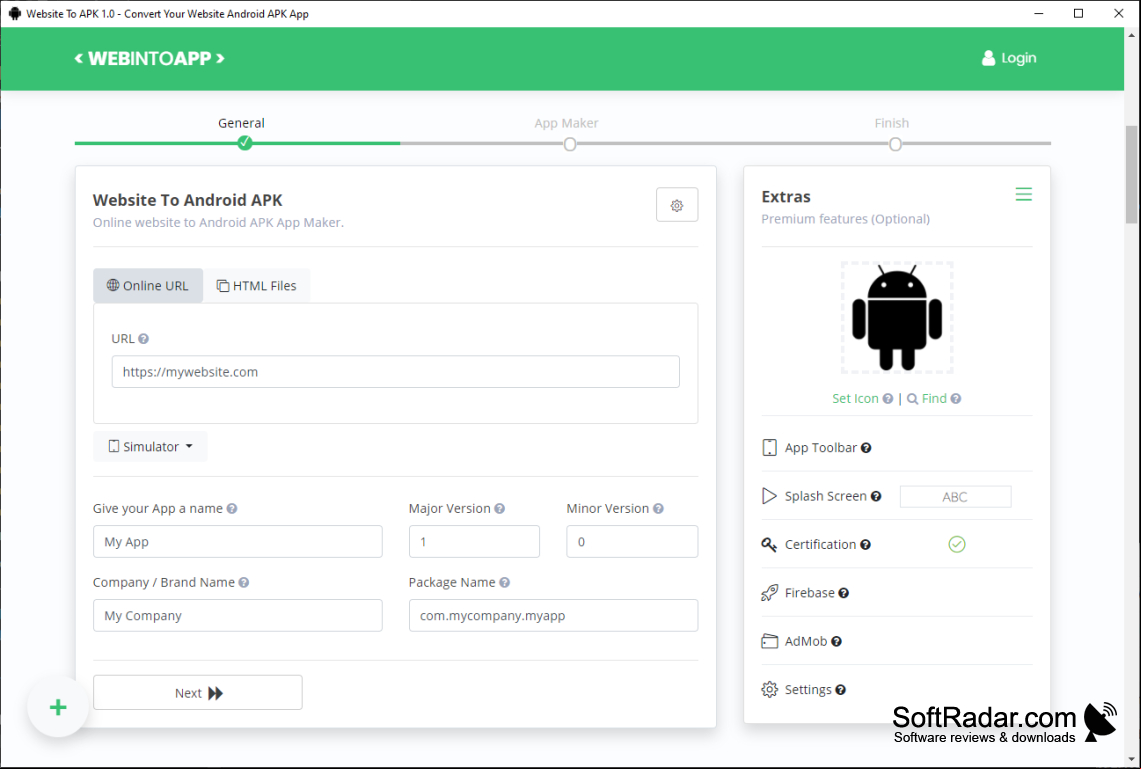This screenshot has width=1141, height=769.
Task: Click help icon beside Package Name
Action: coord(504,583)
